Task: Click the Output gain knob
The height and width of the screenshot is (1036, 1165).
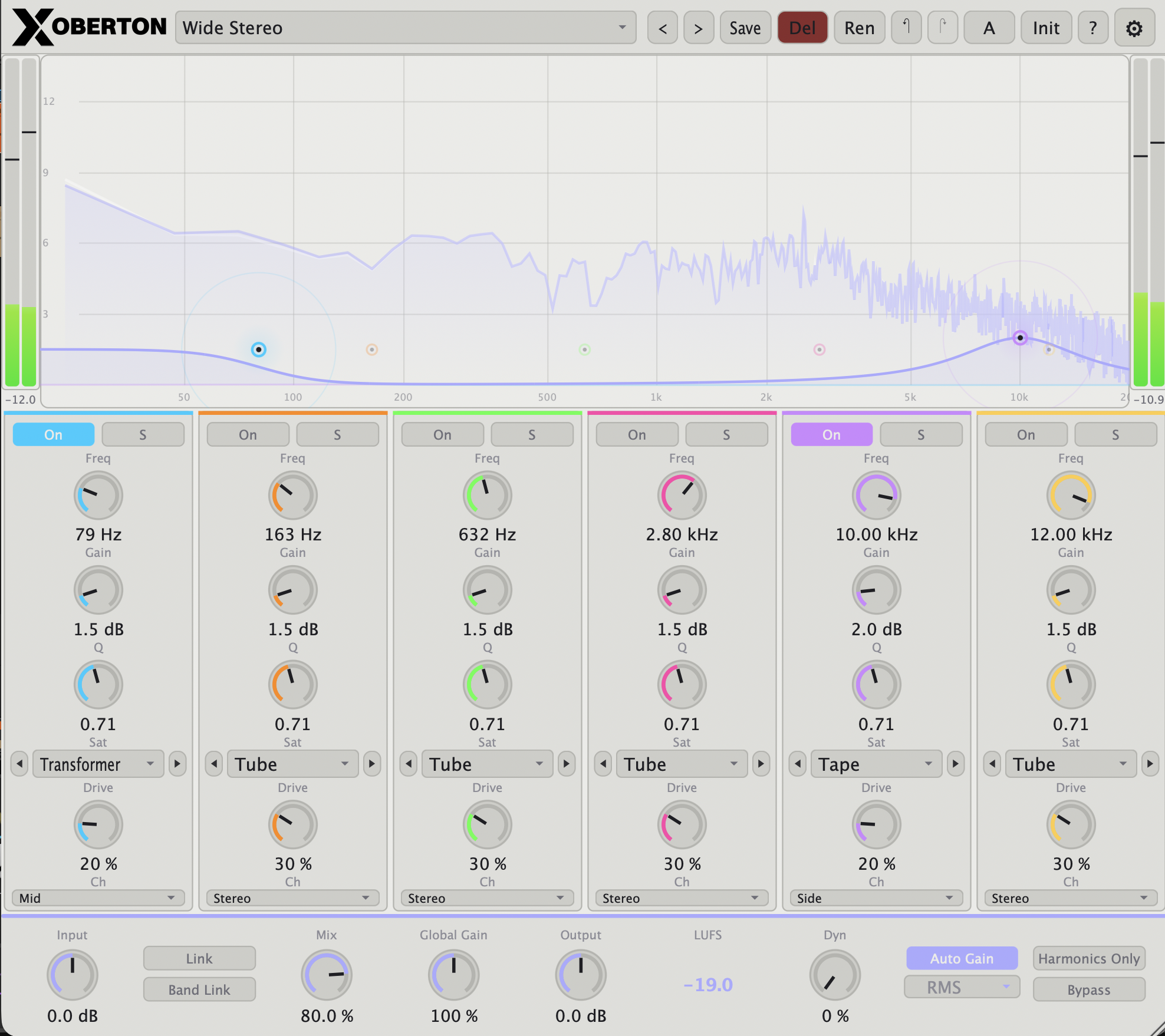Action: tap(581, 975)
